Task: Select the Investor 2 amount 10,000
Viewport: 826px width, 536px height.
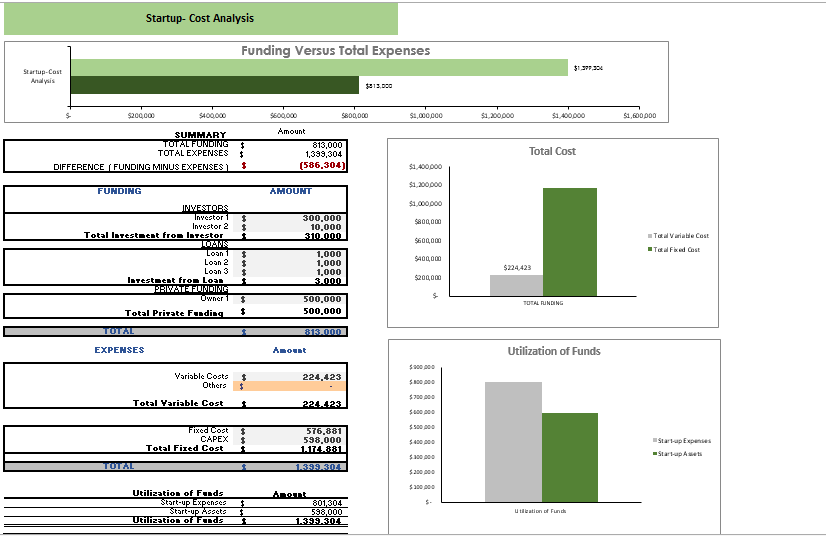Action: 289,227
